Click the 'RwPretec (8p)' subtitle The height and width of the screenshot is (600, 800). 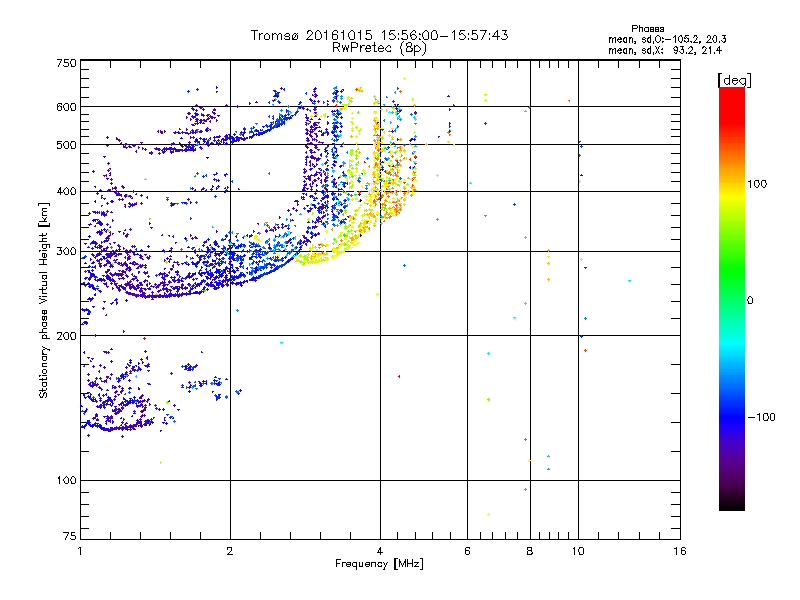(379, 48)
